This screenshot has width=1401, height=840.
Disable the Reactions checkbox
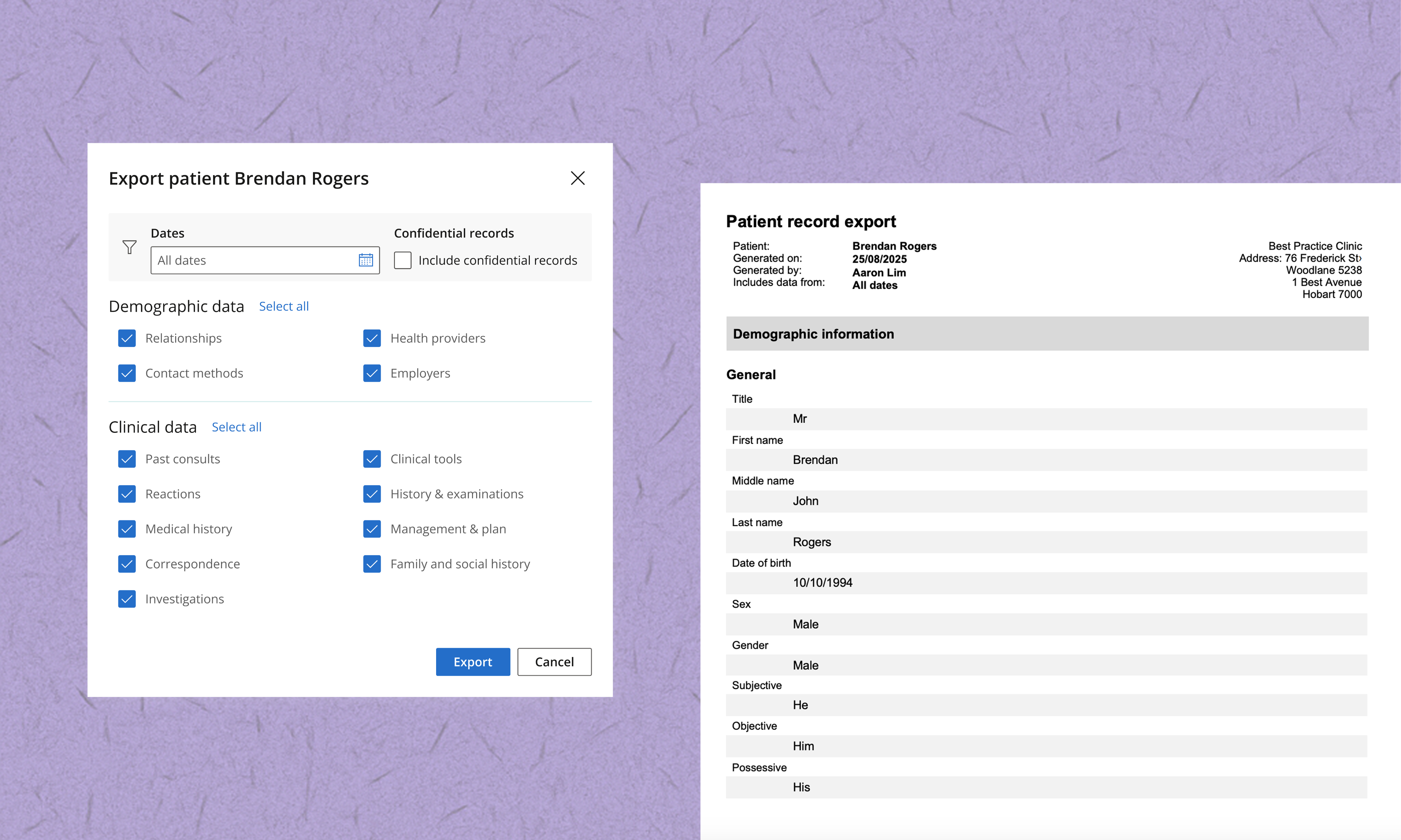127,494
